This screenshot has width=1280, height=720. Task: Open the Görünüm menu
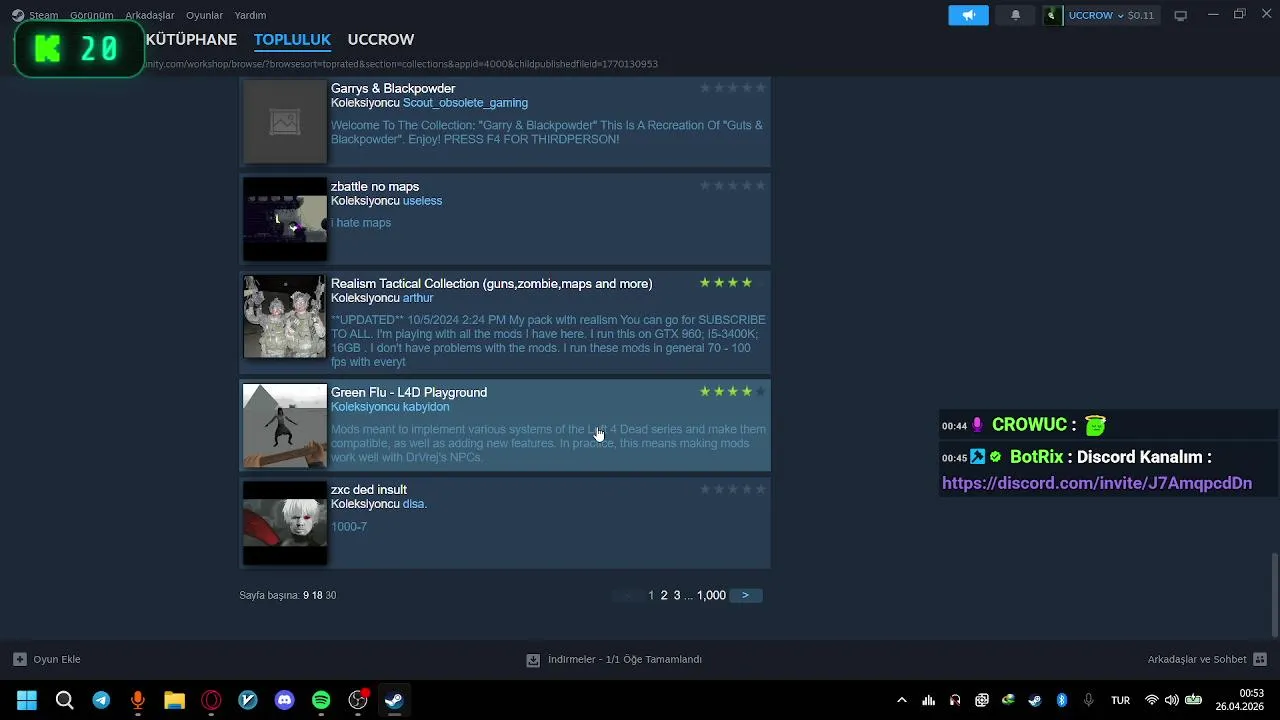[x=92, y=15]
